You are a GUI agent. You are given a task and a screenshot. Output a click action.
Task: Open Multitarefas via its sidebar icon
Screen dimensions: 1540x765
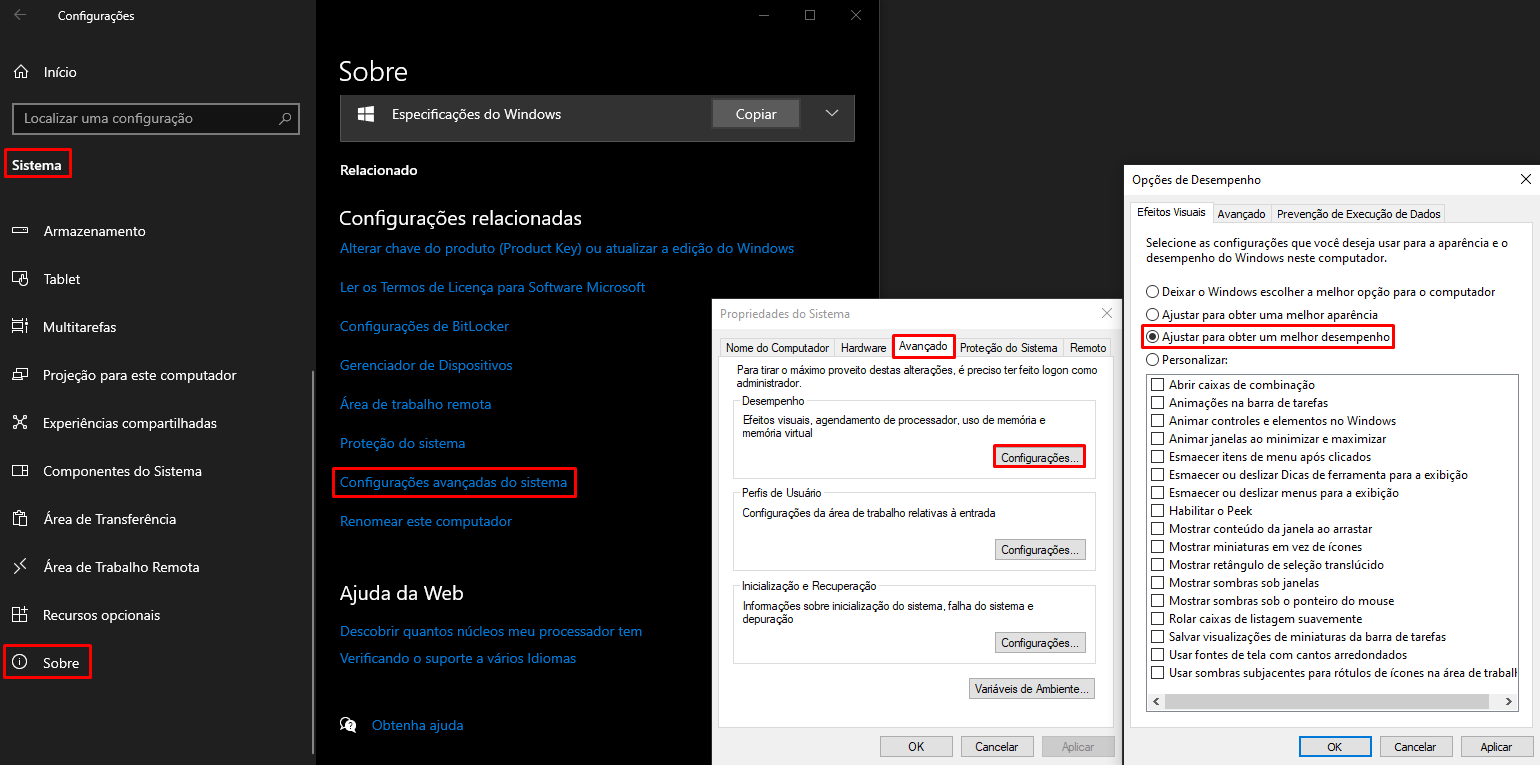pos(20,327)
